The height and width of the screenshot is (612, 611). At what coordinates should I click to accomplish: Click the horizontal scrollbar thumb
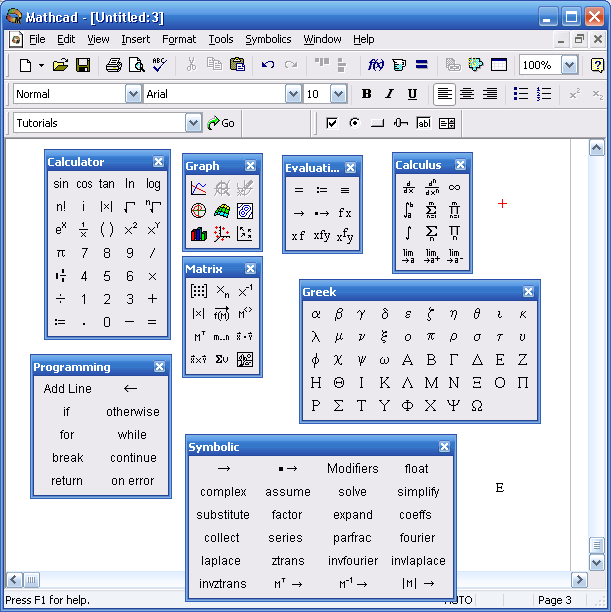[x=31, y=580]
